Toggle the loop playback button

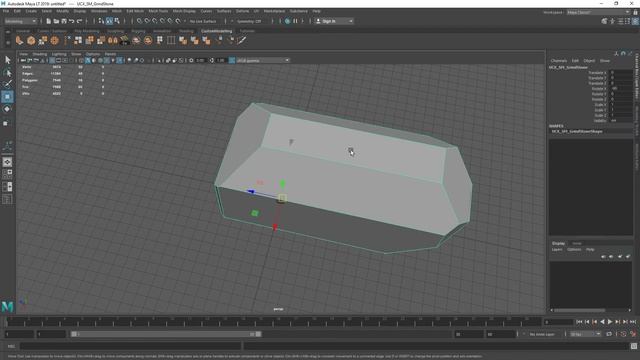pos(609,334)
